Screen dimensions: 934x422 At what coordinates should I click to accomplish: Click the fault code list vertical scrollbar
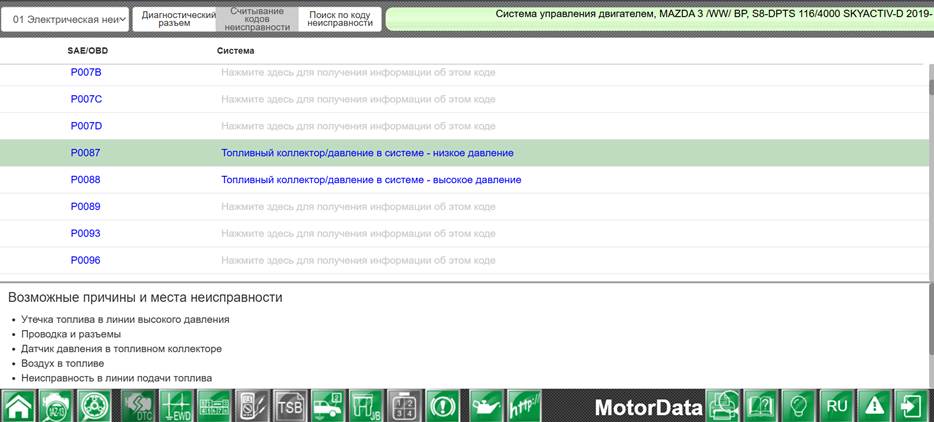pos(930,170)
